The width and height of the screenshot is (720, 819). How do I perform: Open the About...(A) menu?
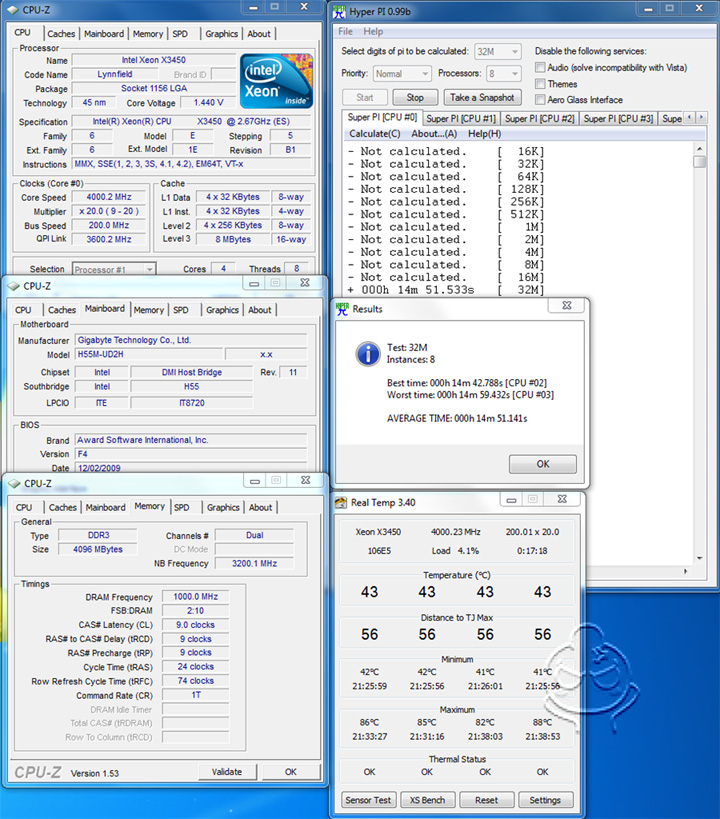coord(434,134)
